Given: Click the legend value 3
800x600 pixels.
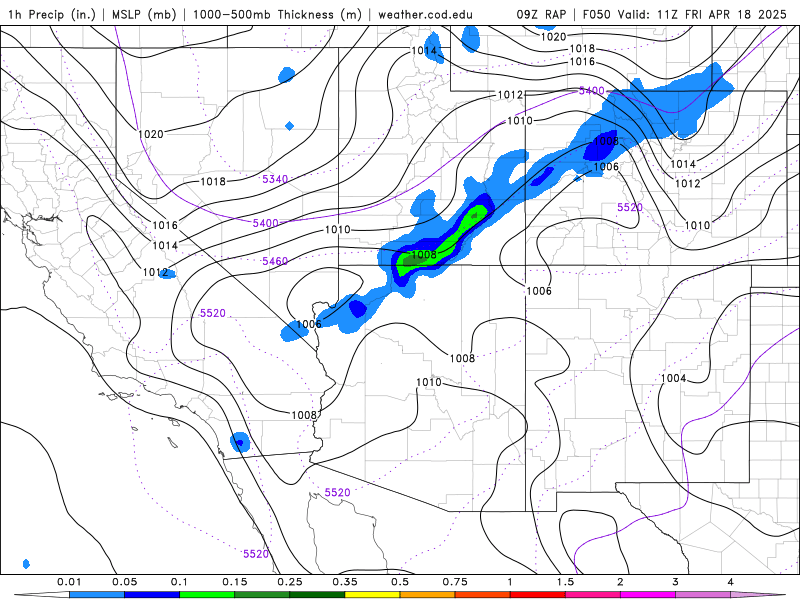Looking at the screenshot, I should (x=675, y=582).
